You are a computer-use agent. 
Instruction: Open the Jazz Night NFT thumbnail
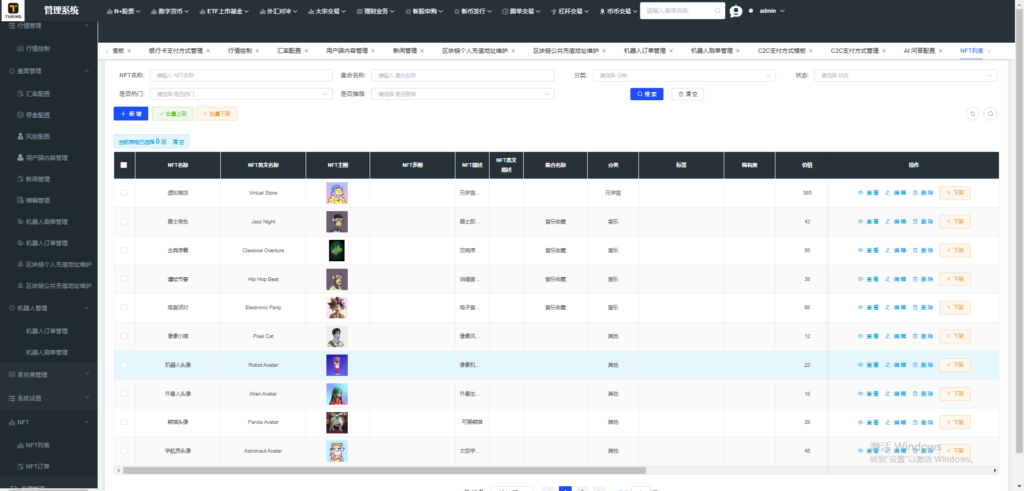coord(337,222)
